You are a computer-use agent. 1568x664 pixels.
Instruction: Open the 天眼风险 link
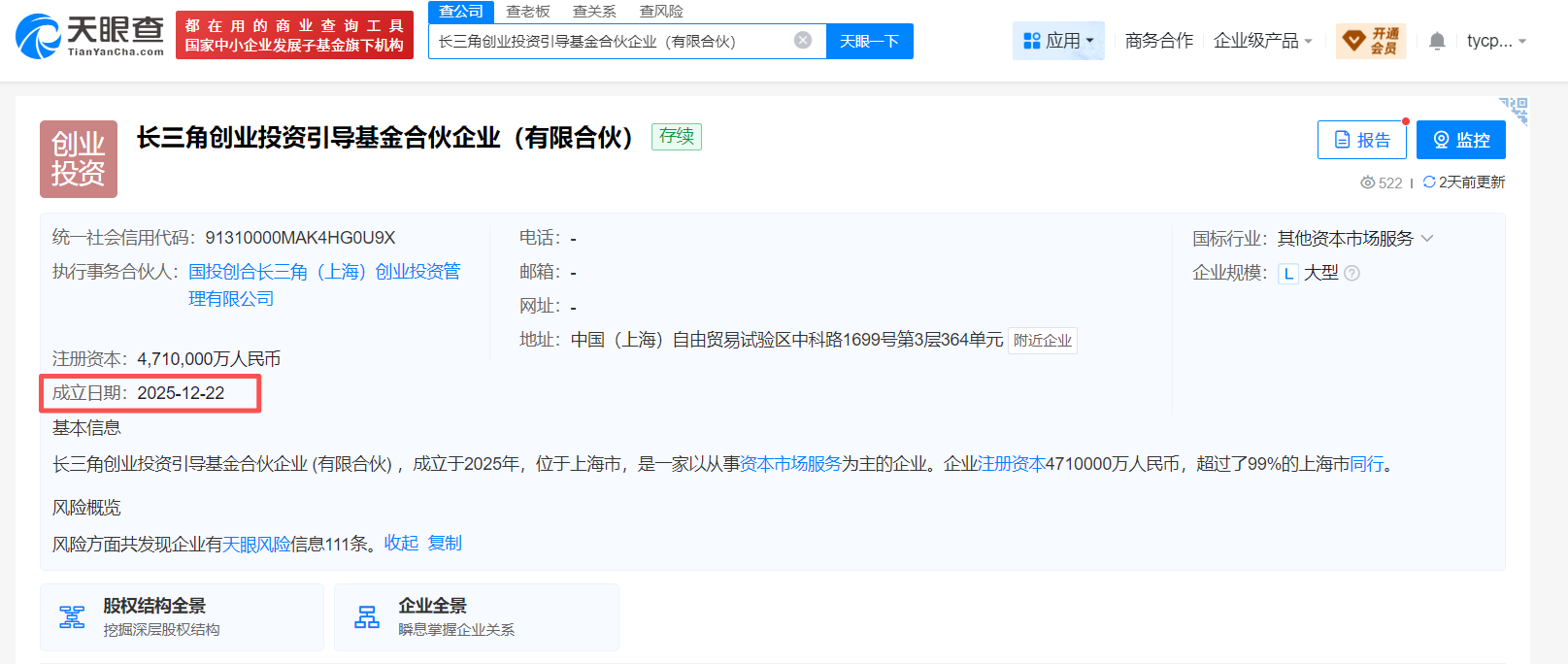(x=256, y=545)
